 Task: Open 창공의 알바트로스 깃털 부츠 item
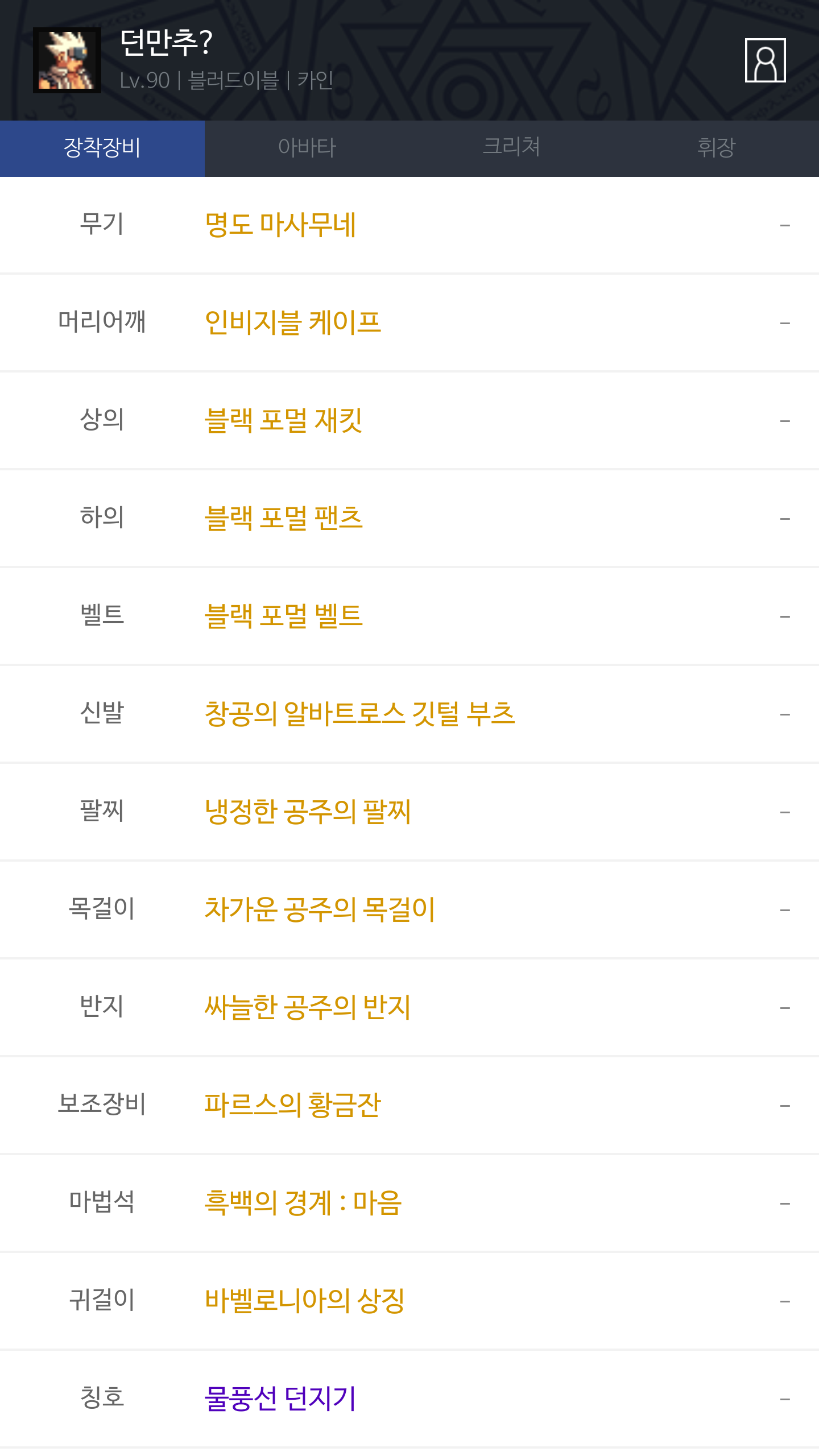359,714
